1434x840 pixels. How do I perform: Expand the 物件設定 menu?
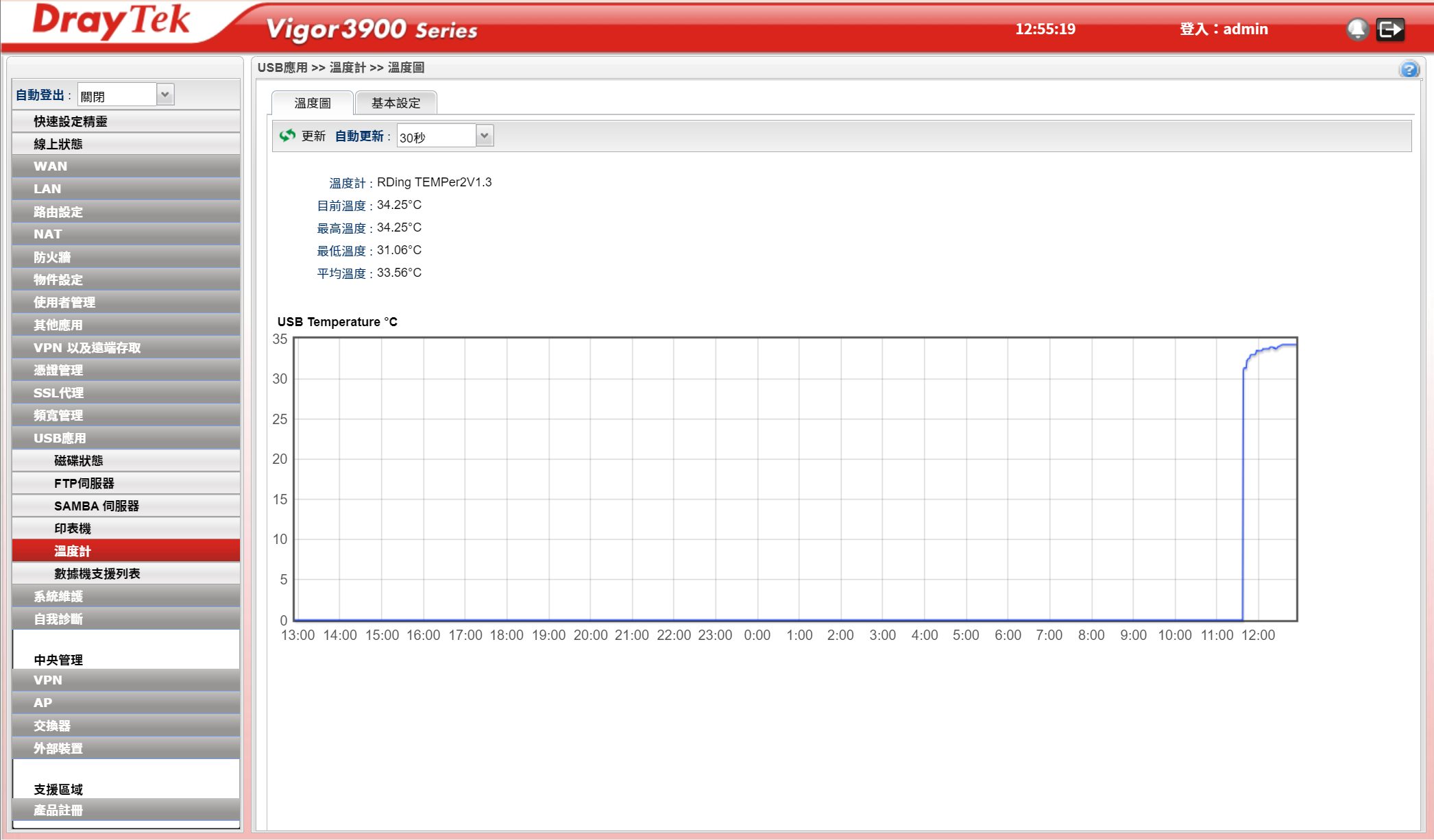(126, 280)
